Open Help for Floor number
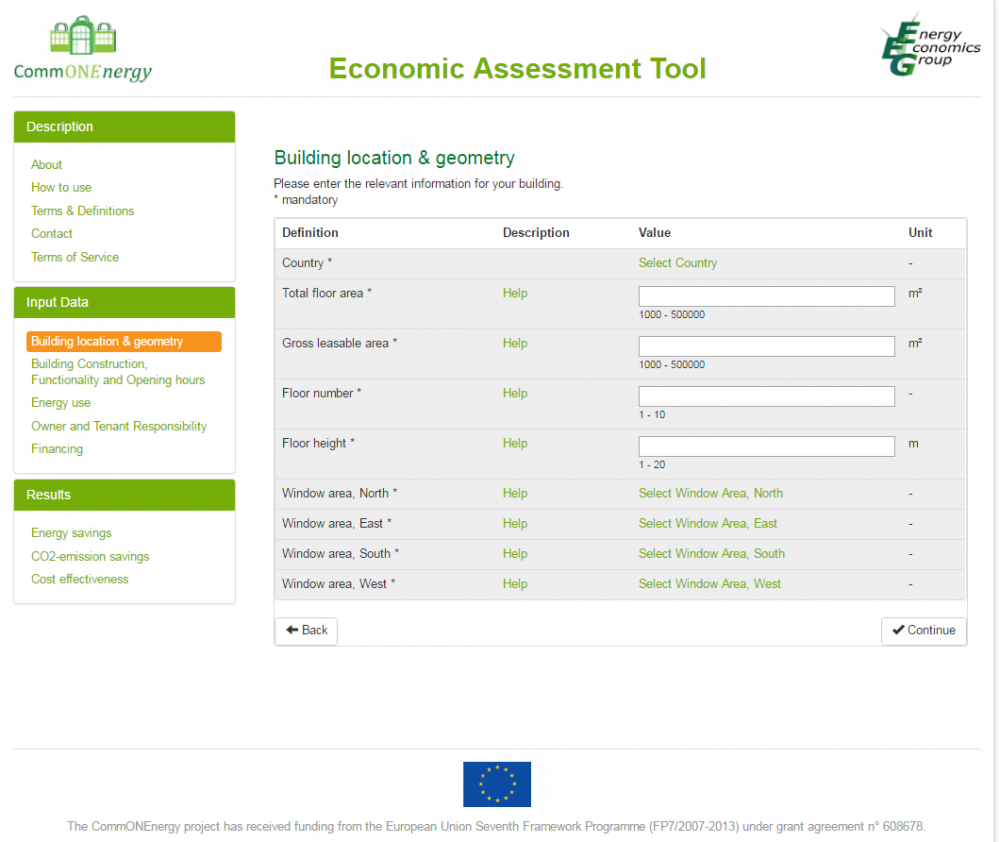This screenshot has height=842, width=1000. pos(515,393)
